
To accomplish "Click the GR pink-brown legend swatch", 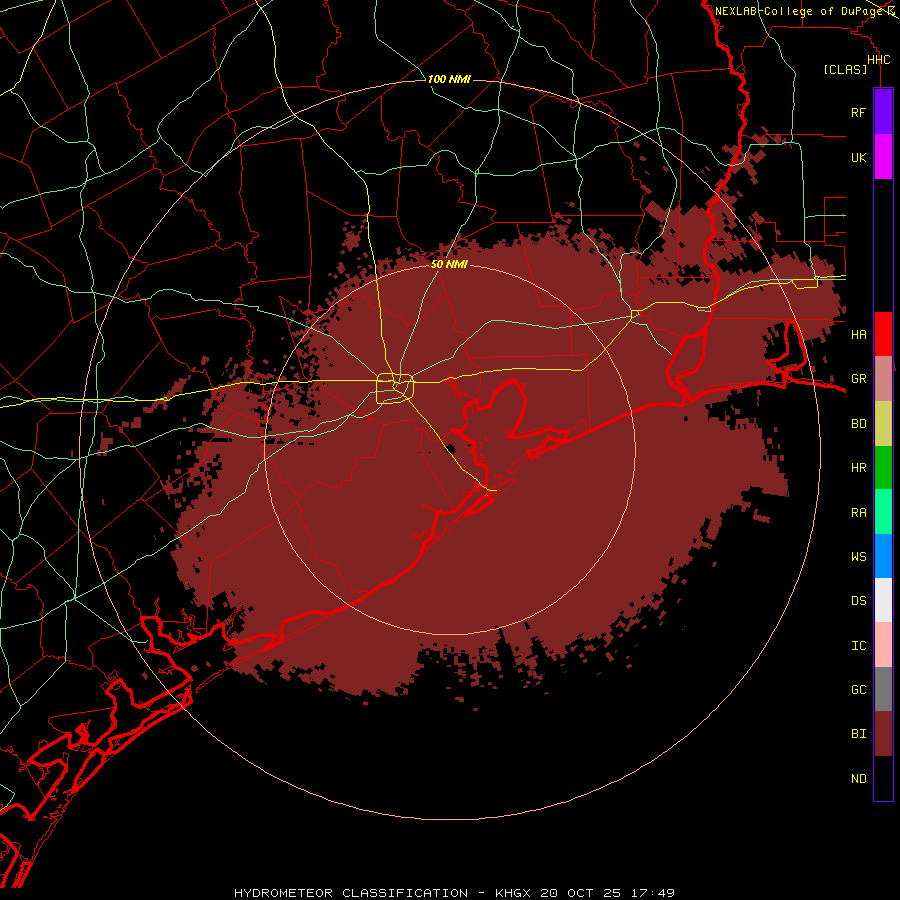I will pyautogui.click(x=883, y=379).
